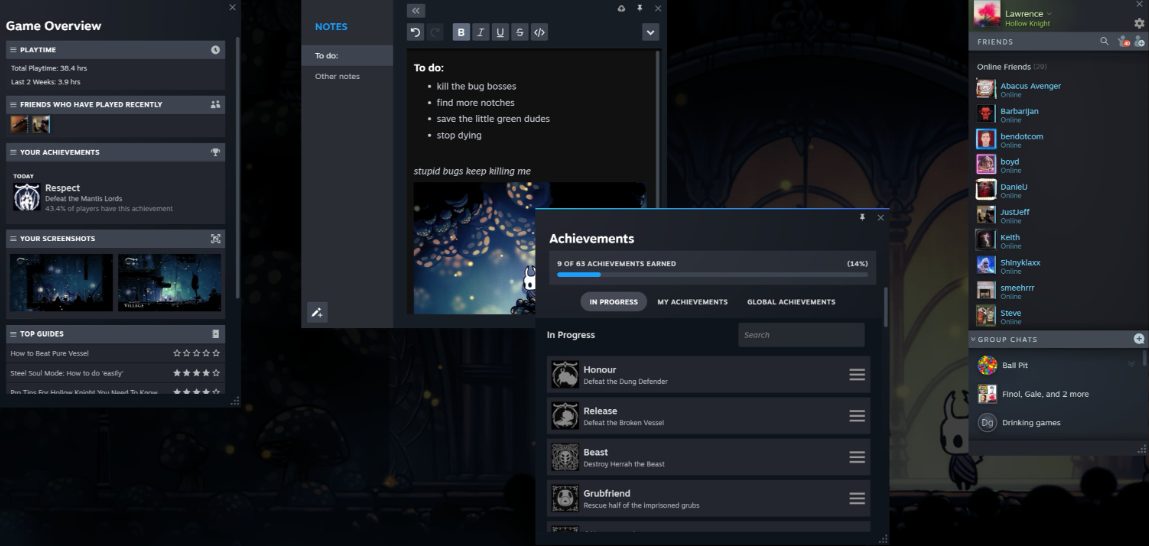
Task: Click the Grubfriend achievement icon
Action: tap(565, 498)
